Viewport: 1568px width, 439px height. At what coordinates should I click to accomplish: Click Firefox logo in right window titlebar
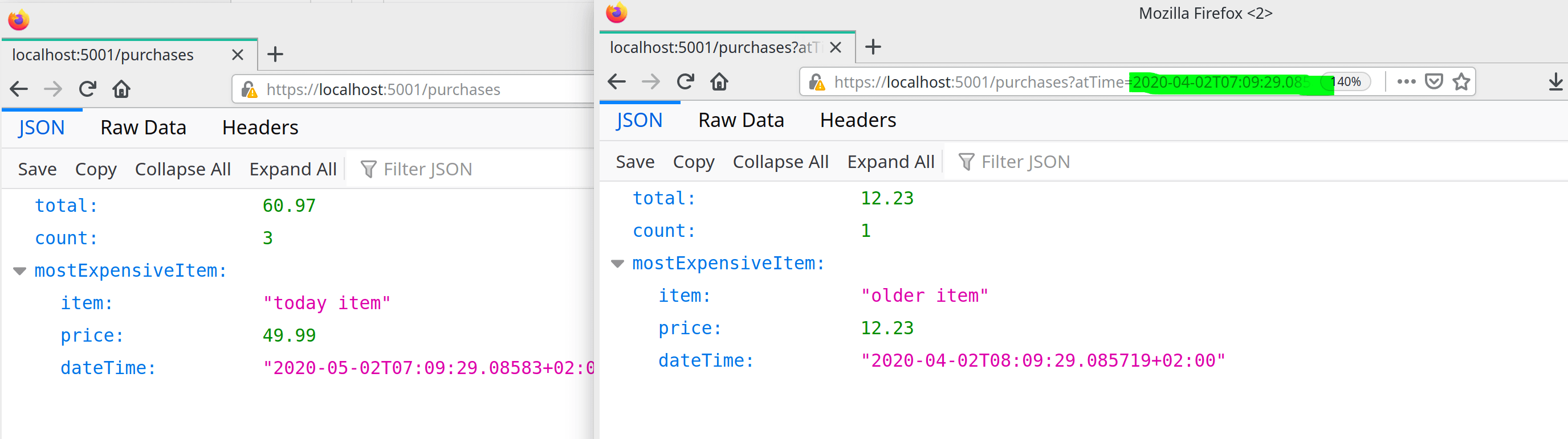click(x=617, y=13)
